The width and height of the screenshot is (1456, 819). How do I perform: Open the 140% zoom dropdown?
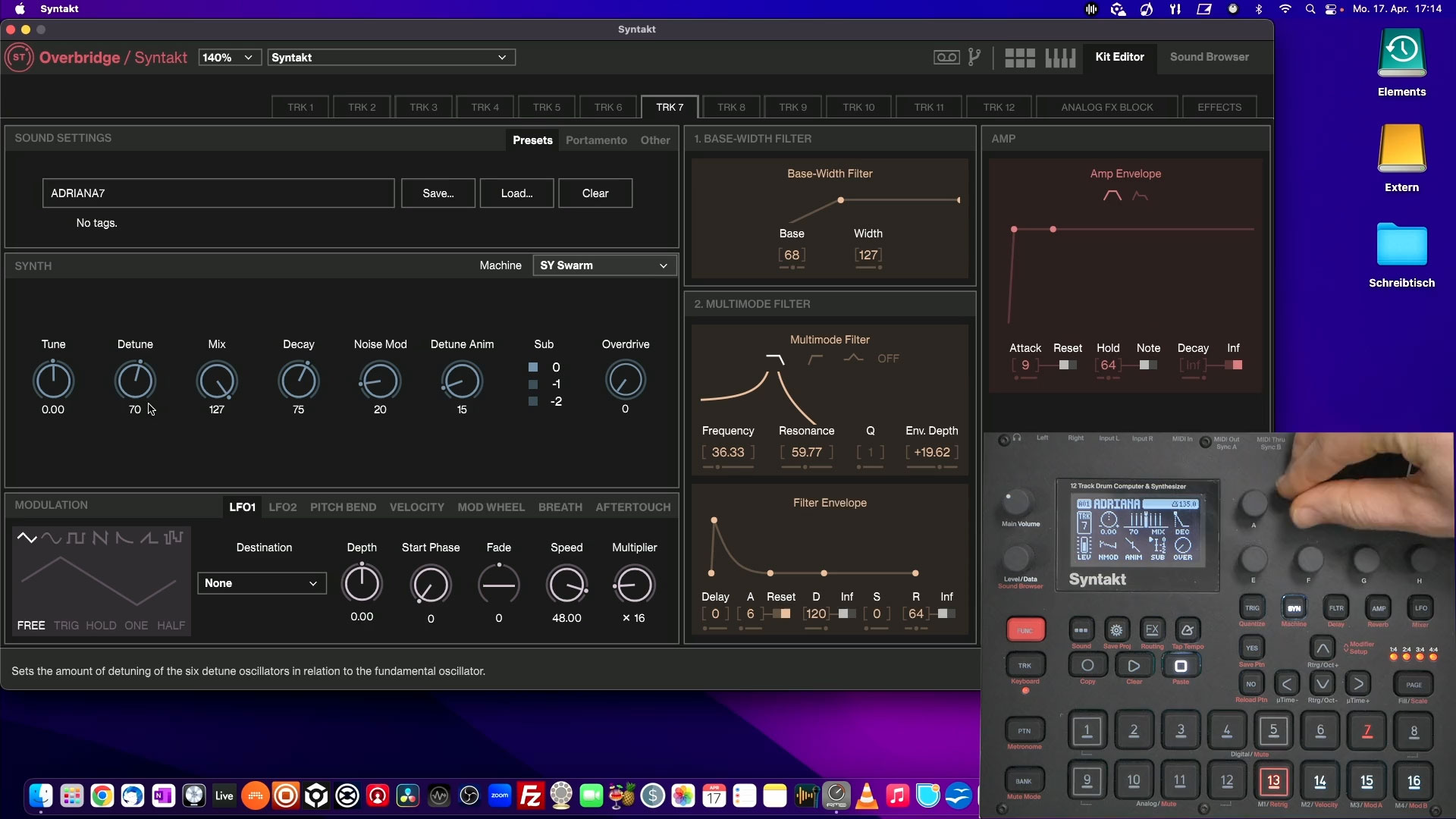[230, 58]
